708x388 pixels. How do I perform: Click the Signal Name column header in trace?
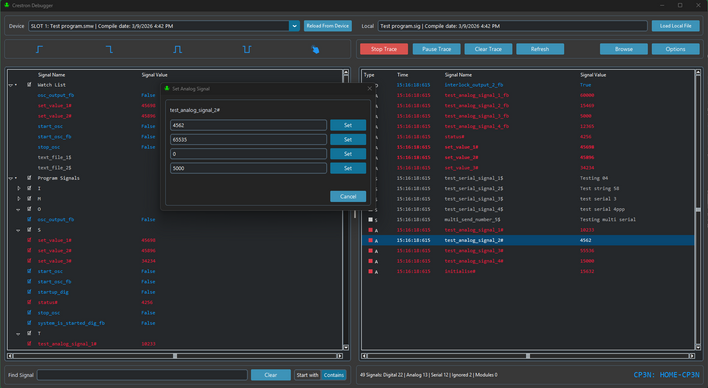[x=458, y=75]
